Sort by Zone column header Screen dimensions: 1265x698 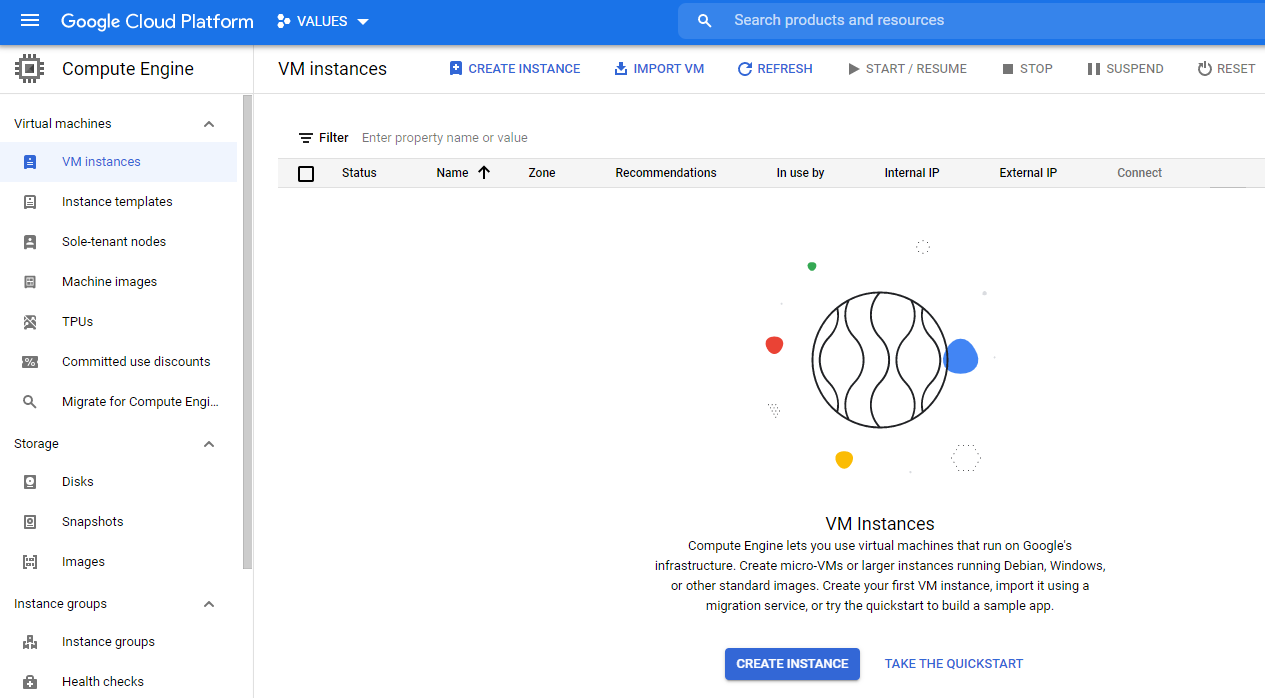[542, 173]
